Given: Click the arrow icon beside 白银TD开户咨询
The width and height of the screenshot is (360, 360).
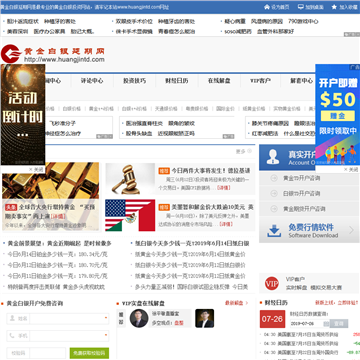Looking at the screenshot, I should click(x=274, y=194).
